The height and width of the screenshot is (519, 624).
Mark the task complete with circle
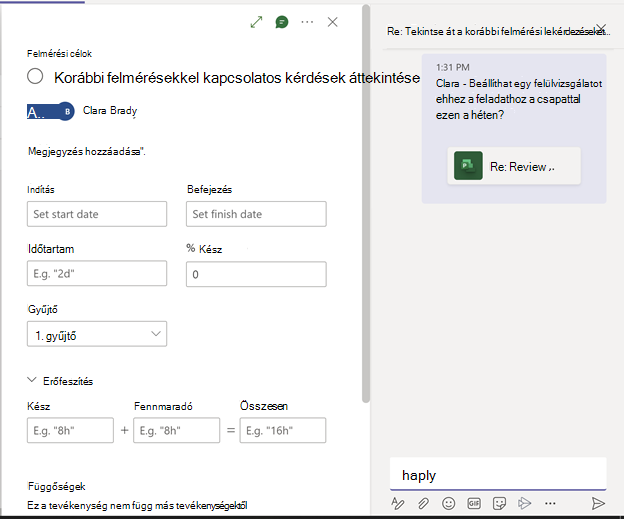pyautogui.click(x=35, y=76)
